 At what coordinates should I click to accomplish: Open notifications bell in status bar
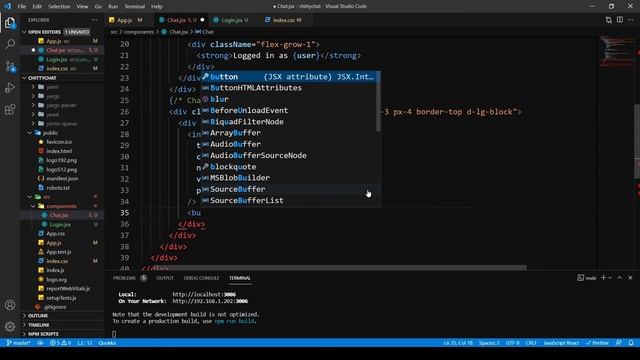(x=631, y=343)
